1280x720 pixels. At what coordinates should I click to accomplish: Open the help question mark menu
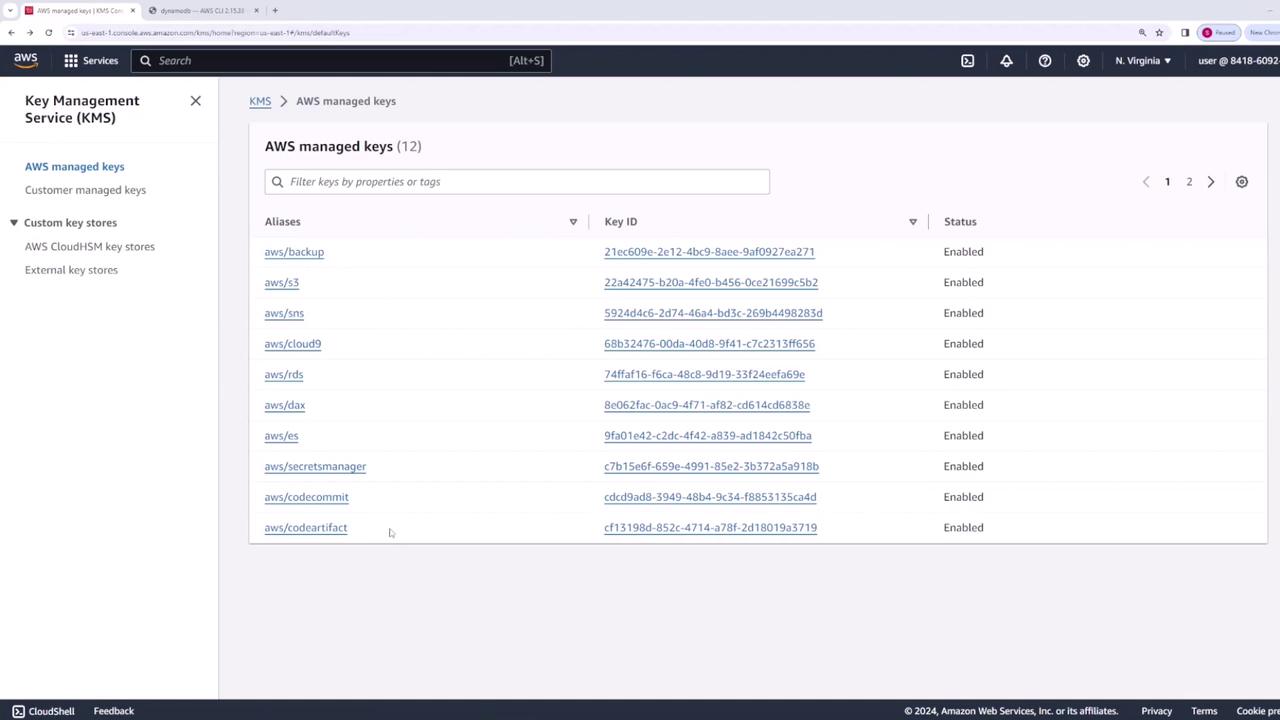[x=1045, y=61]
